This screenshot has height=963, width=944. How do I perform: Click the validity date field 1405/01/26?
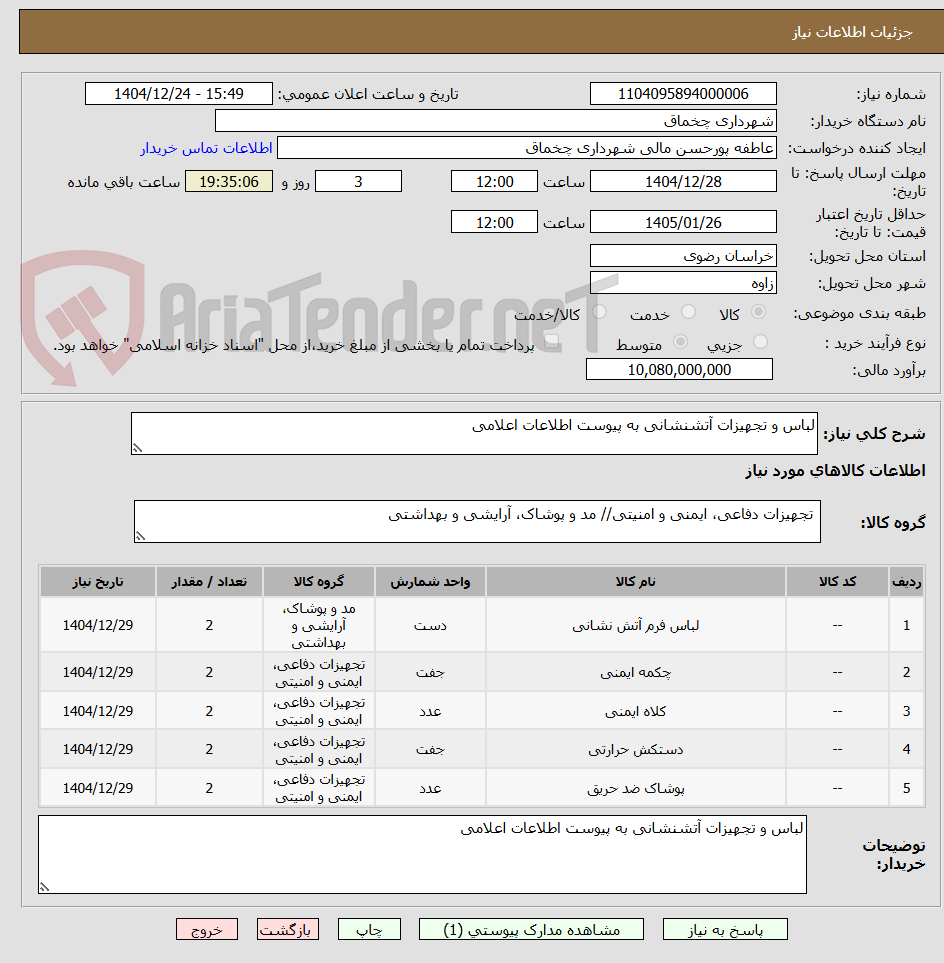[x=683, y=222]
